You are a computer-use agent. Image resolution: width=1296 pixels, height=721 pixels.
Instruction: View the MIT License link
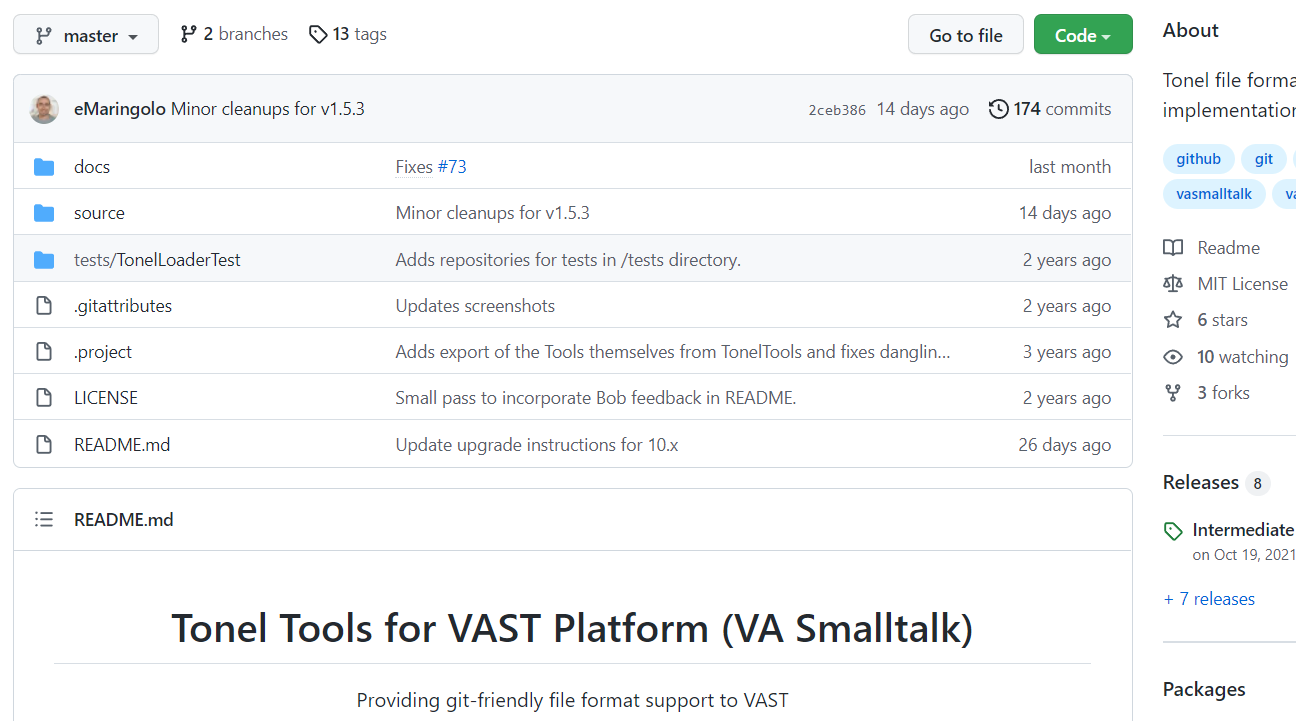point(1242,284)
